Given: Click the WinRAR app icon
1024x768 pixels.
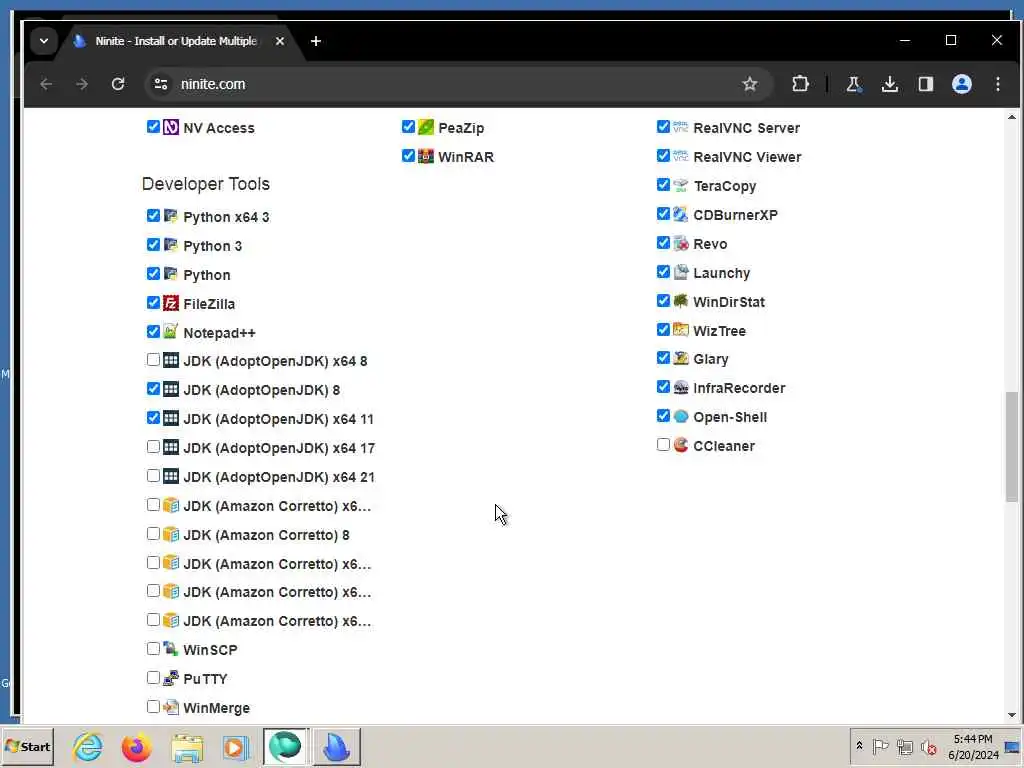Looking at the screenshot, I should tap(426, 156).
